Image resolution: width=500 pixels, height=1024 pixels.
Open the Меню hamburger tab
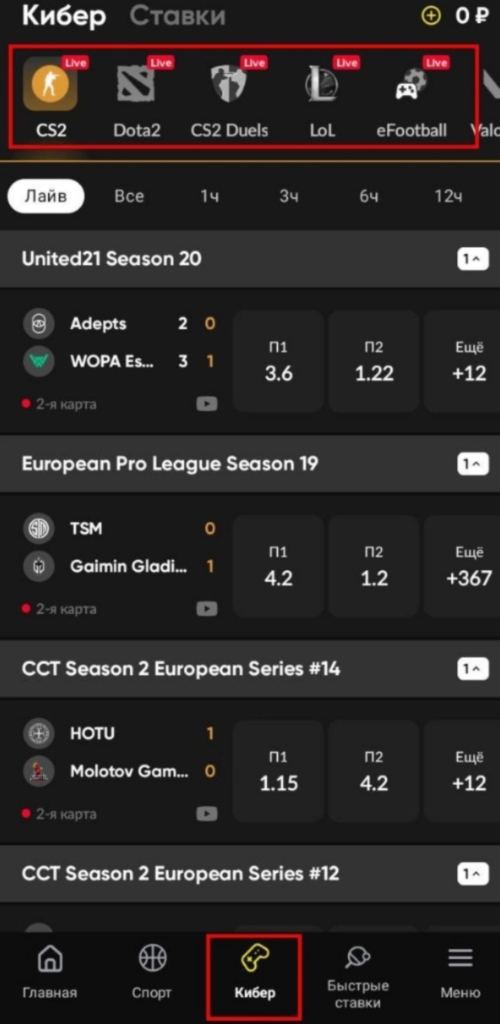460,972
